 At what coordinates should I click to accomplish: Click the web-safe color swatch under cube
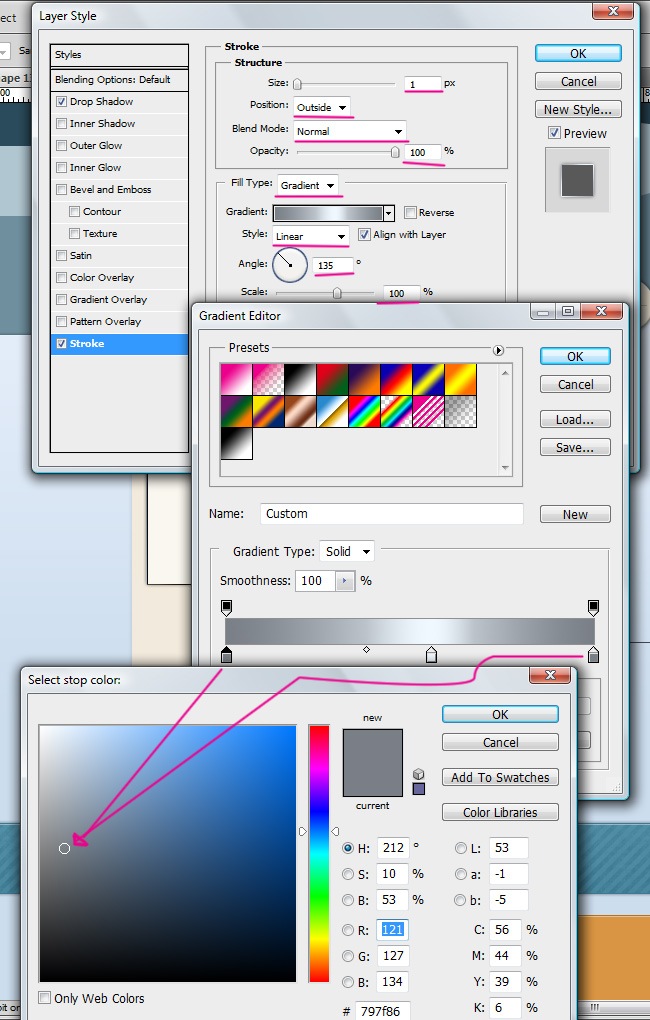point(419,788)
